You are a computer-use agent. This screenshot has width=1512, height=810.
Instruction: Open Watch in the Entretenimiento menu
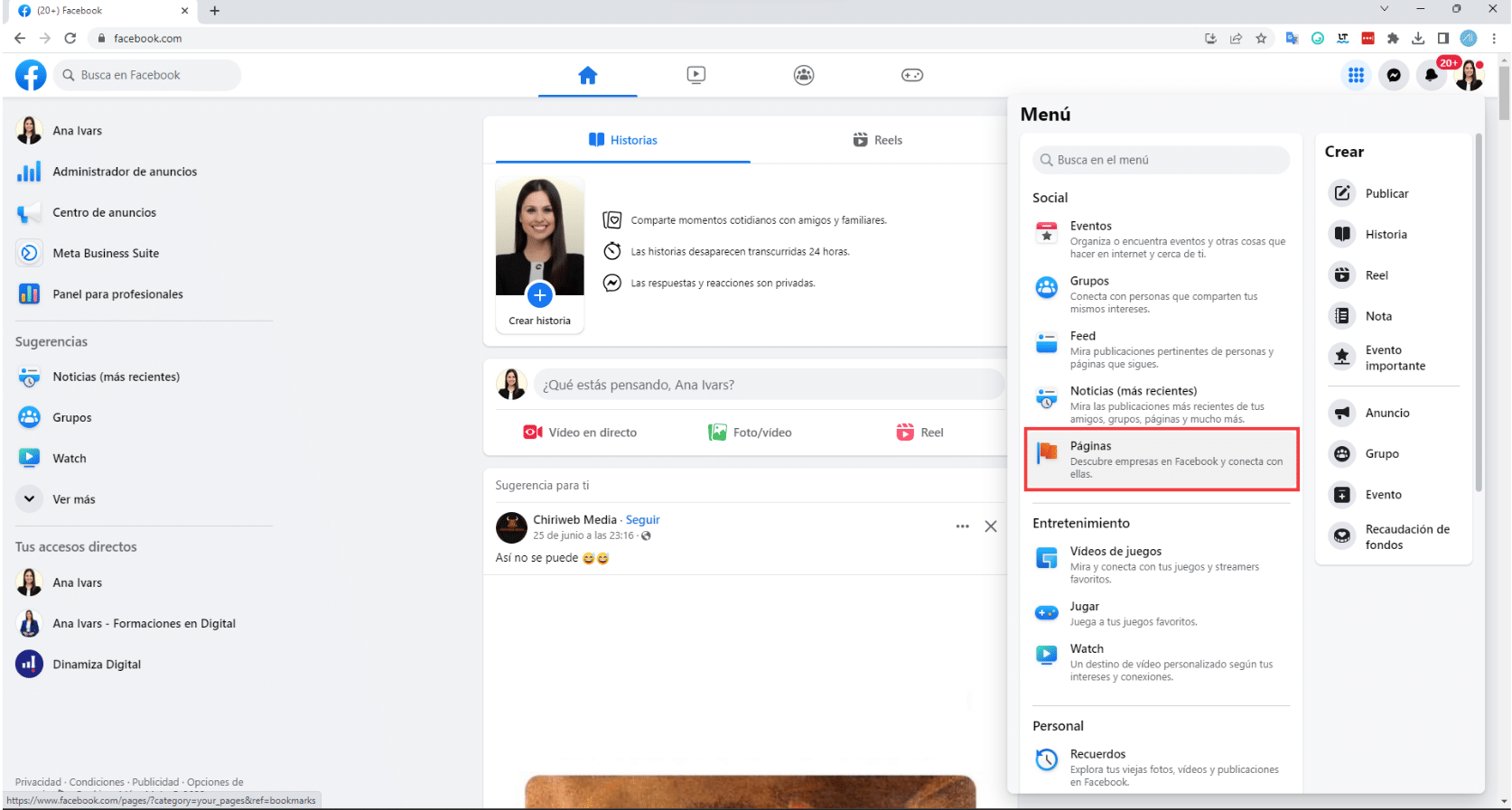click(1162, 662)
